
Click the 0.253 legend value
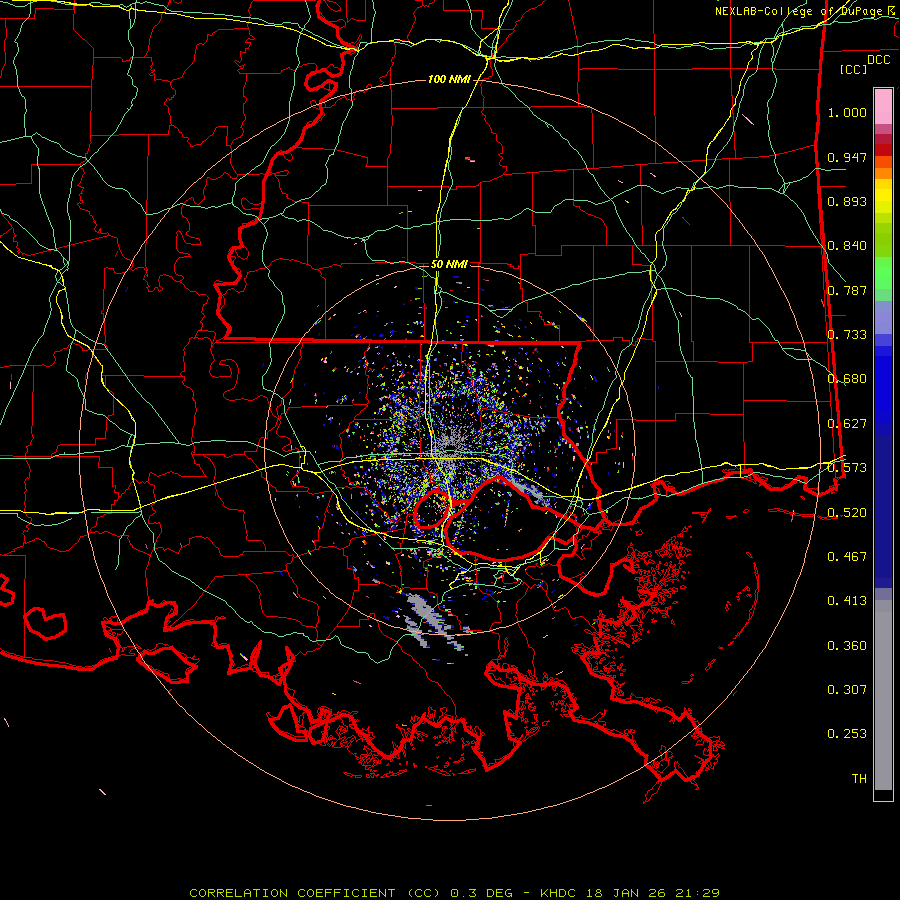point(847,734)
